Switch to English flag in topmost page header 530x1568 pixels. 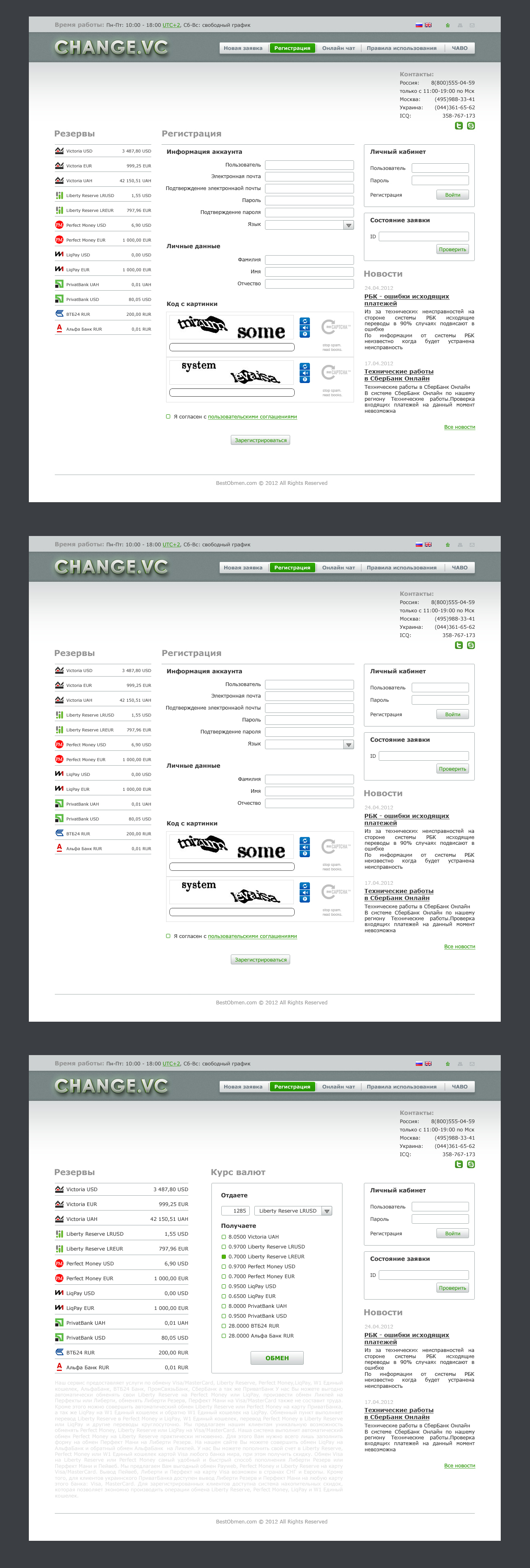pos(428,25)
